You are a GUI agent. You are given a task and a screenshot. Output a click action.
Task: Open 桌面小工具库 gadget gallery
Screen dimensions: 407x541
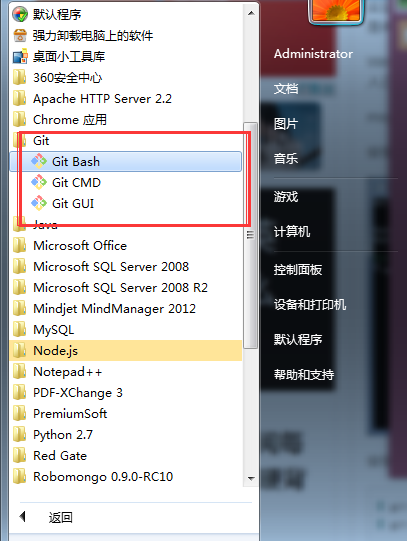(x=126, y=57)
